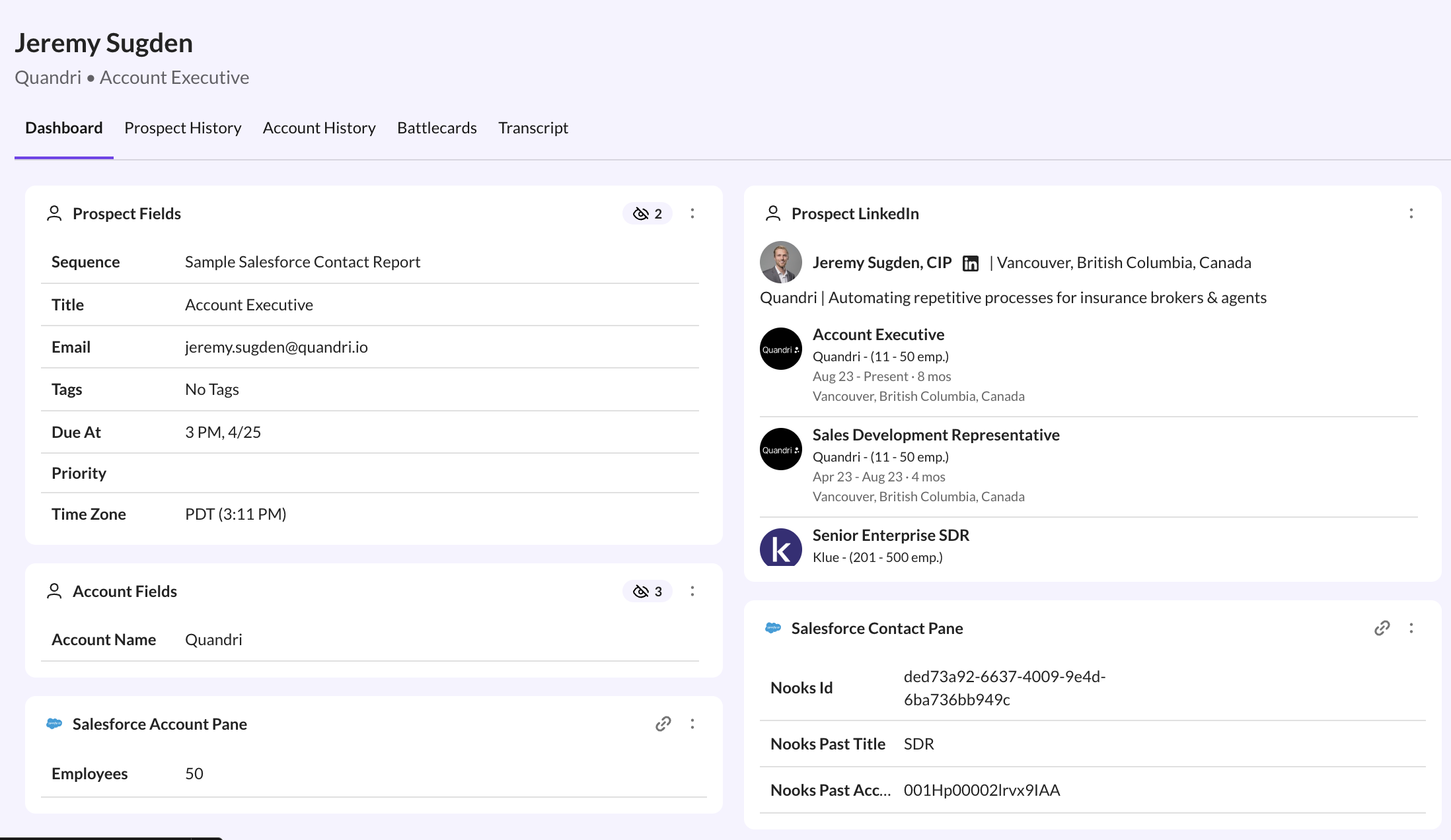The width and height of the screenshot is (1451, 840).
Task: Open the Account History tab
Action: (x=319, y=128)
